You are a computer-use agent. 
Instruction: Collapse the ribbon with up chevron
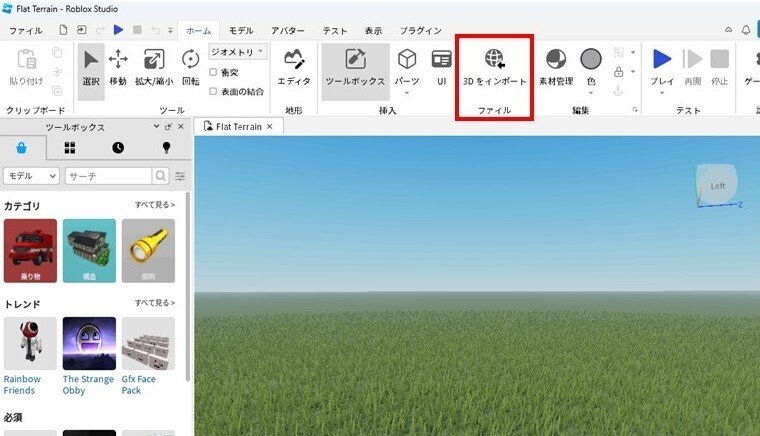[x=728, y=30]
